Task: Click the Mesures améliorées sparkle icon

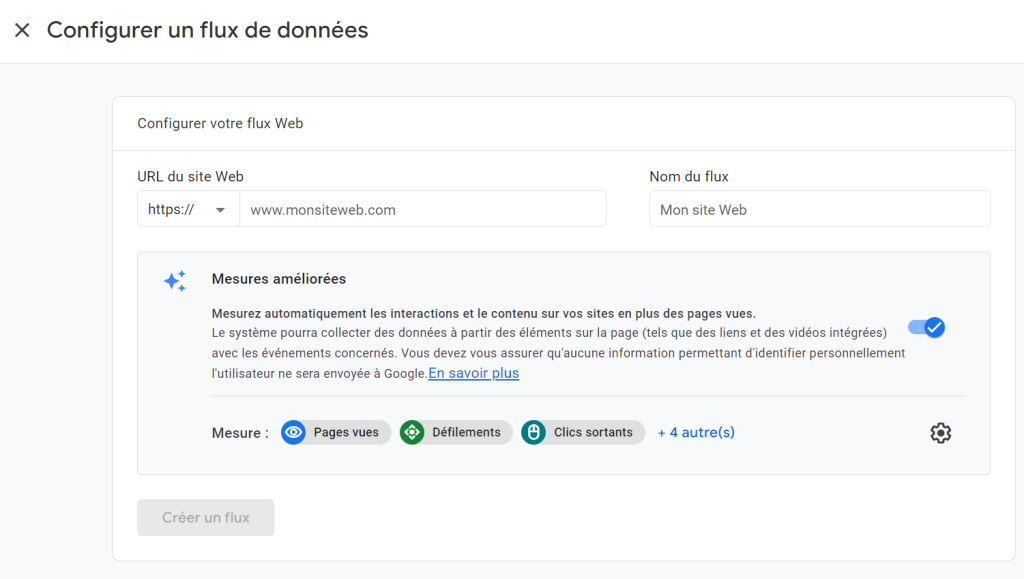Action: (x=175, y=281)
